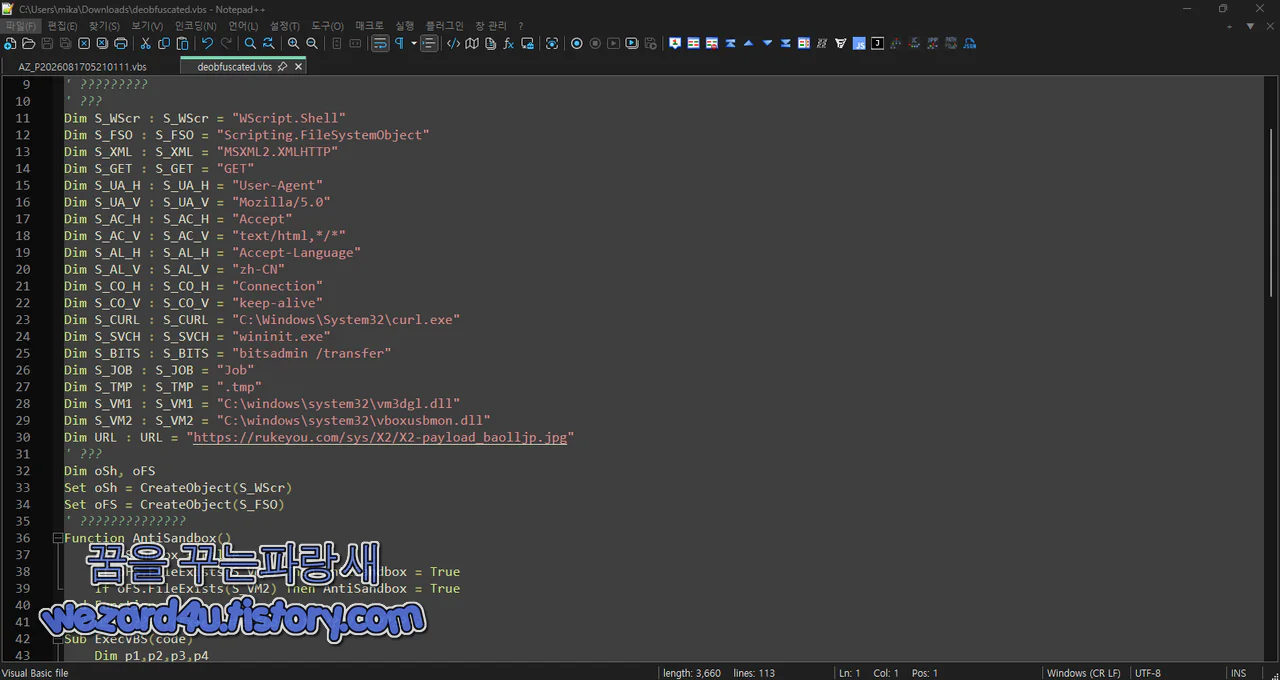
Task: Open the 창 관리 menu
Action: (490, 25)
